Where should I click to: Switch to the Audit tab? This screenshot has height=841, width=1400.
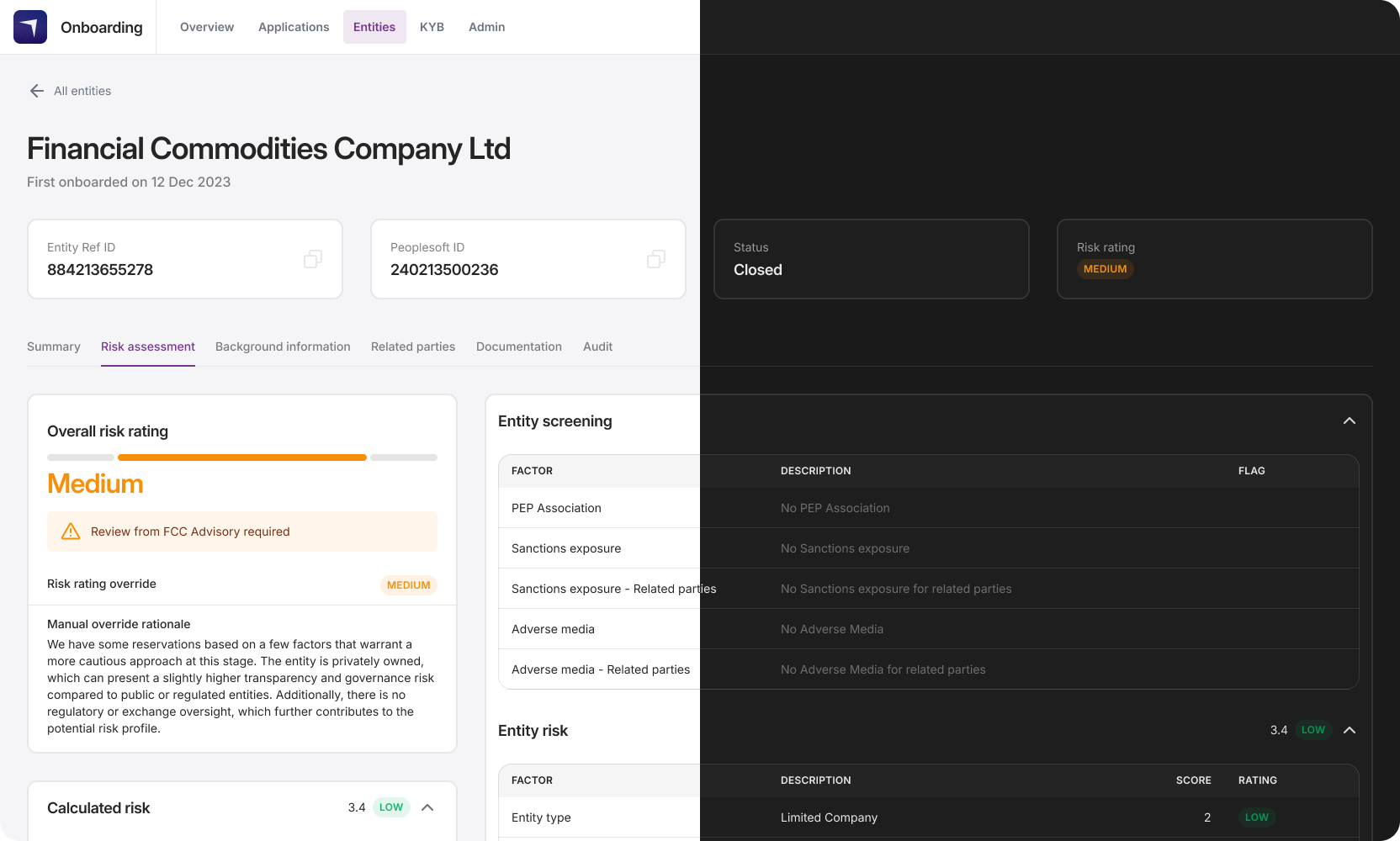(597, 346)
